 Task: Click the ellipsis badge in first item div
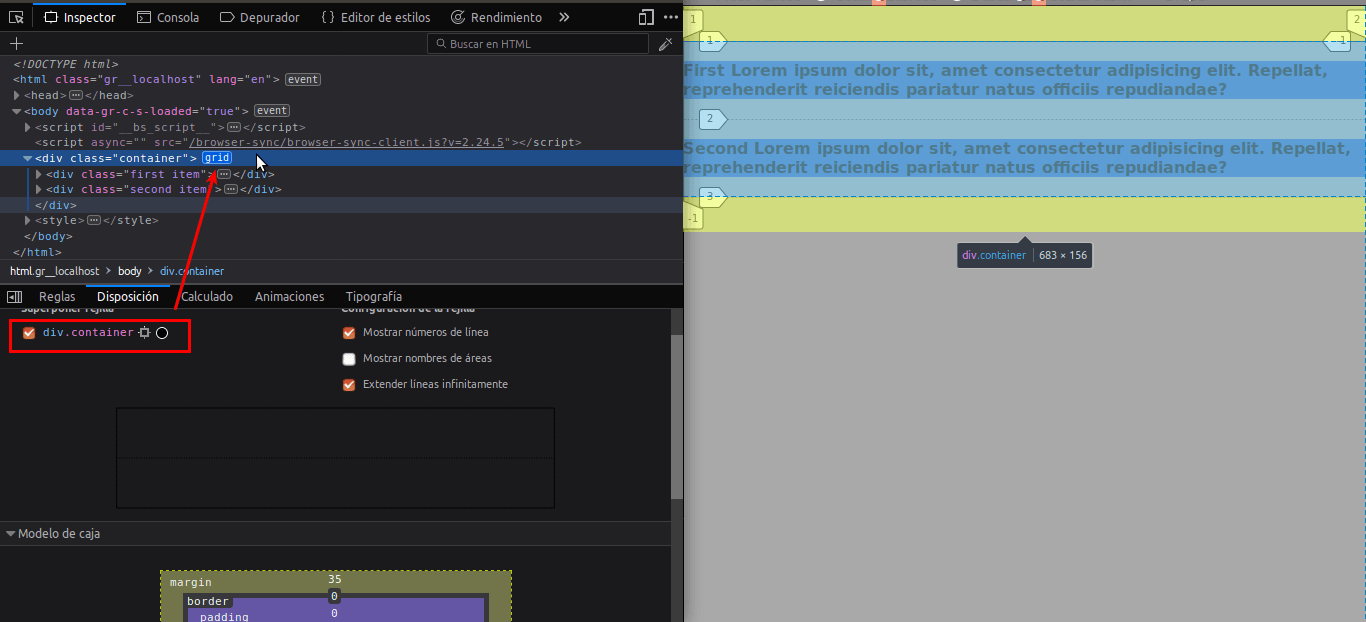pos(223,174)
